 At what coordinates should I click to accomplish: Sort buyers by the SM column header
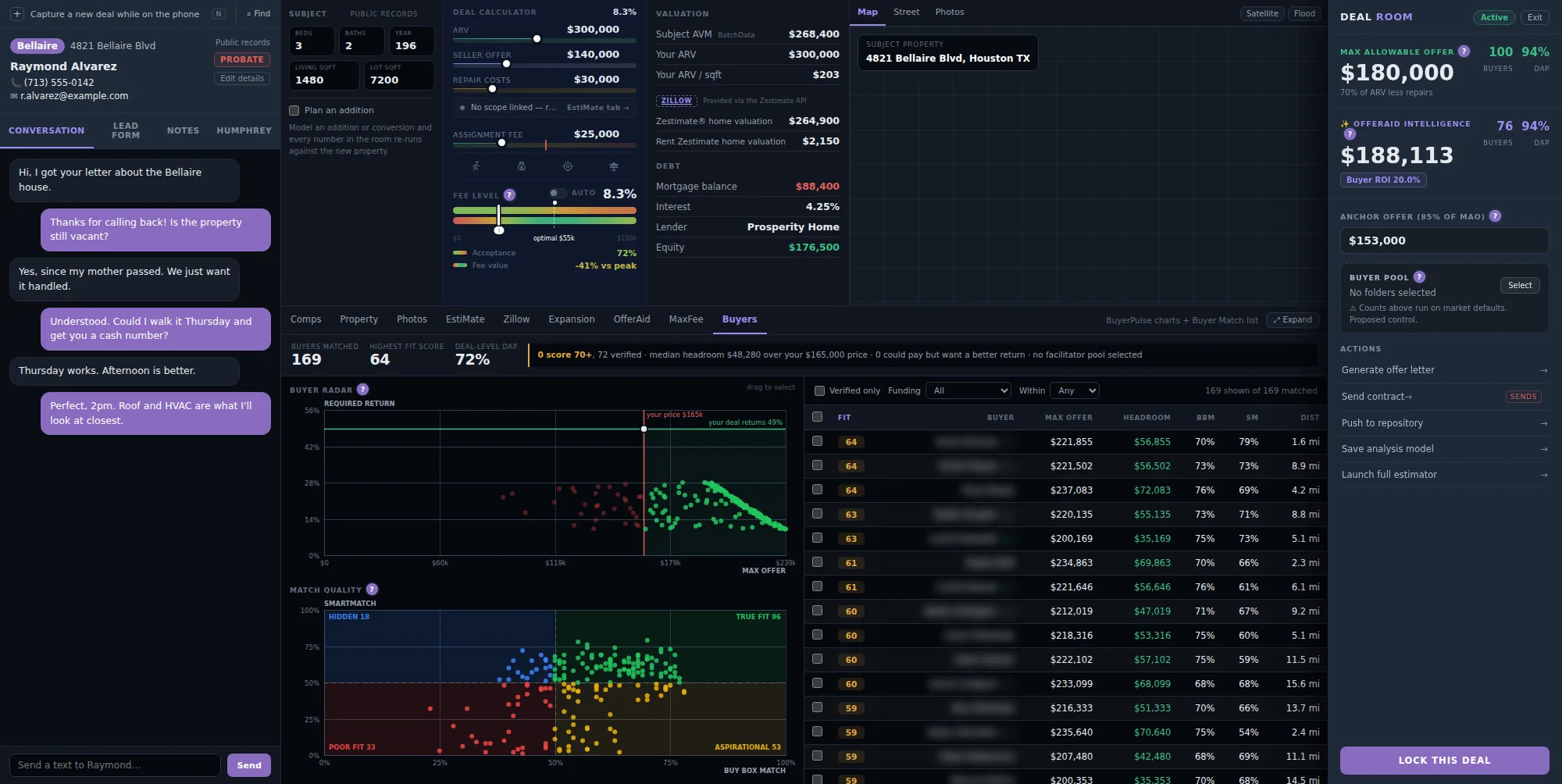[x=1252, y=418]
